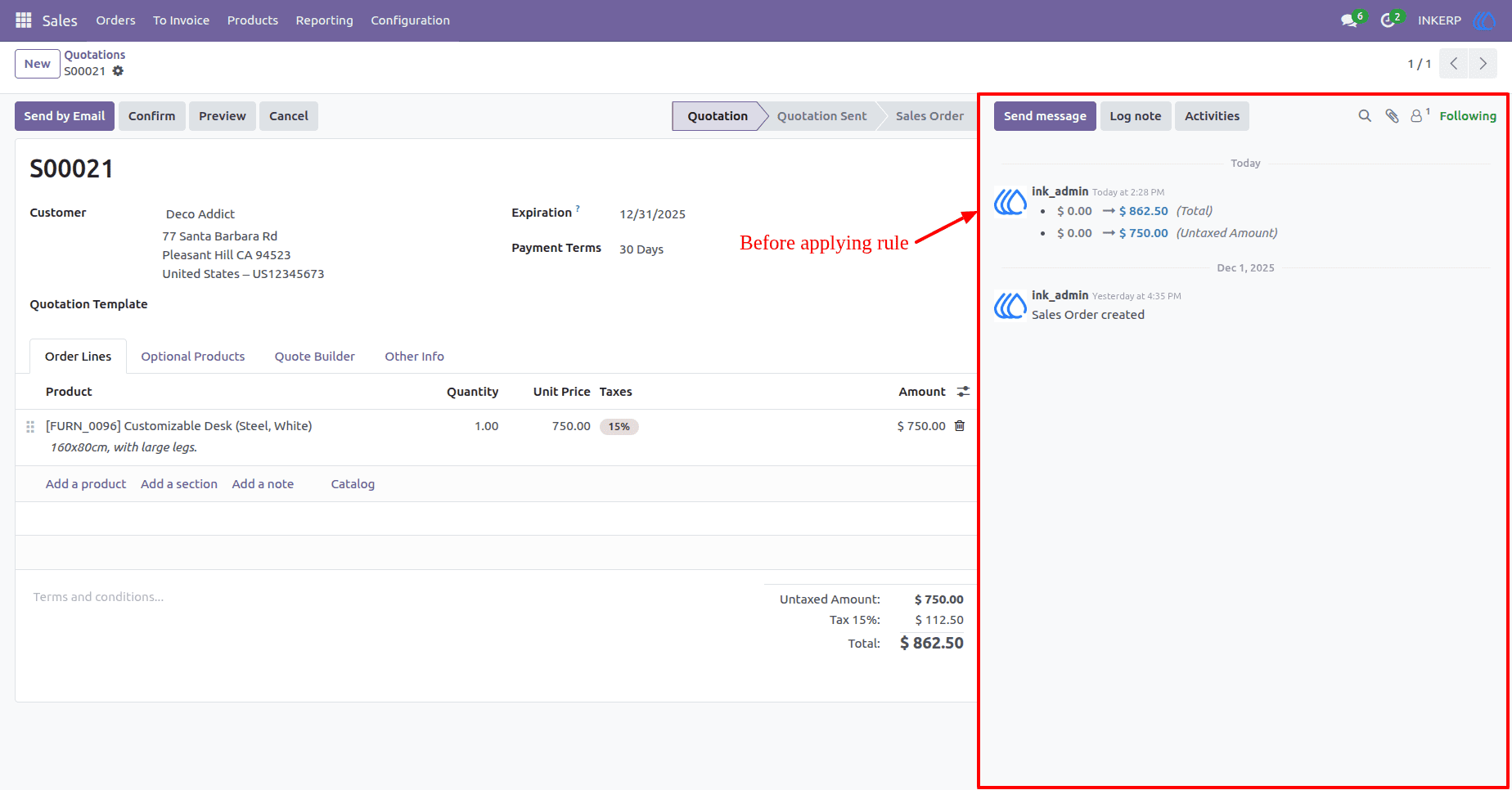The width and height of the screenshot is (1512, 790).
Task: Click Add a product link
Action: pos(86,484)
